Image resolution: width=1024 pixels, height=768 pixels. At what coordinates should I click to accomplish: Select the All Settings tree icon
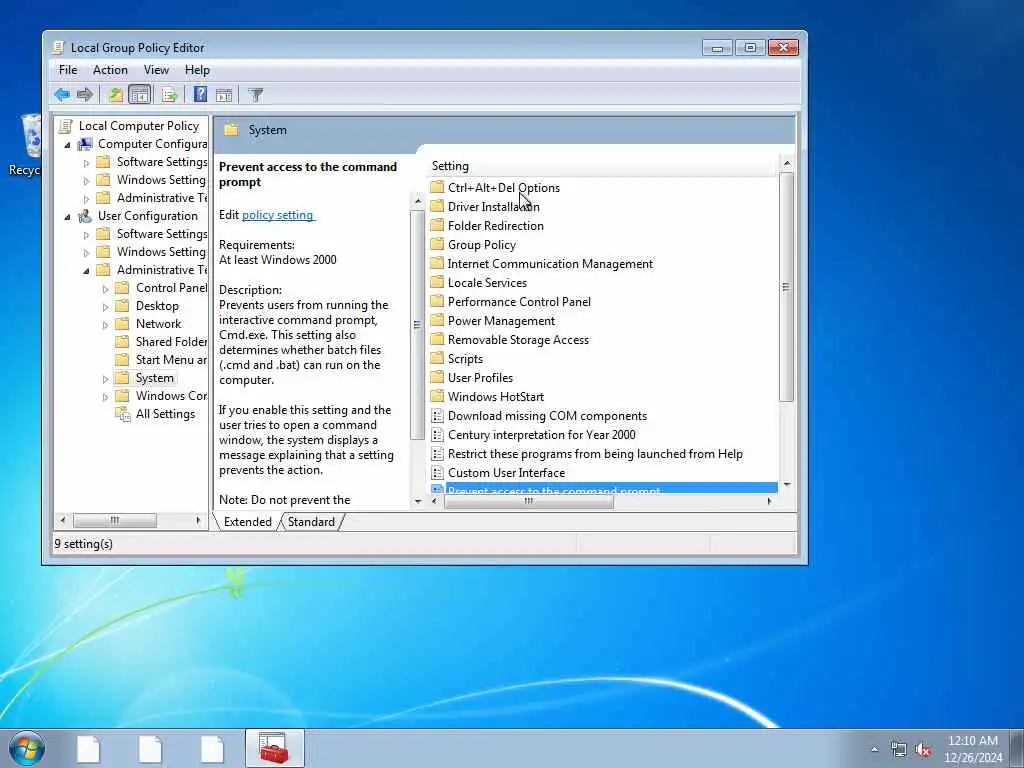pos(123,414)
